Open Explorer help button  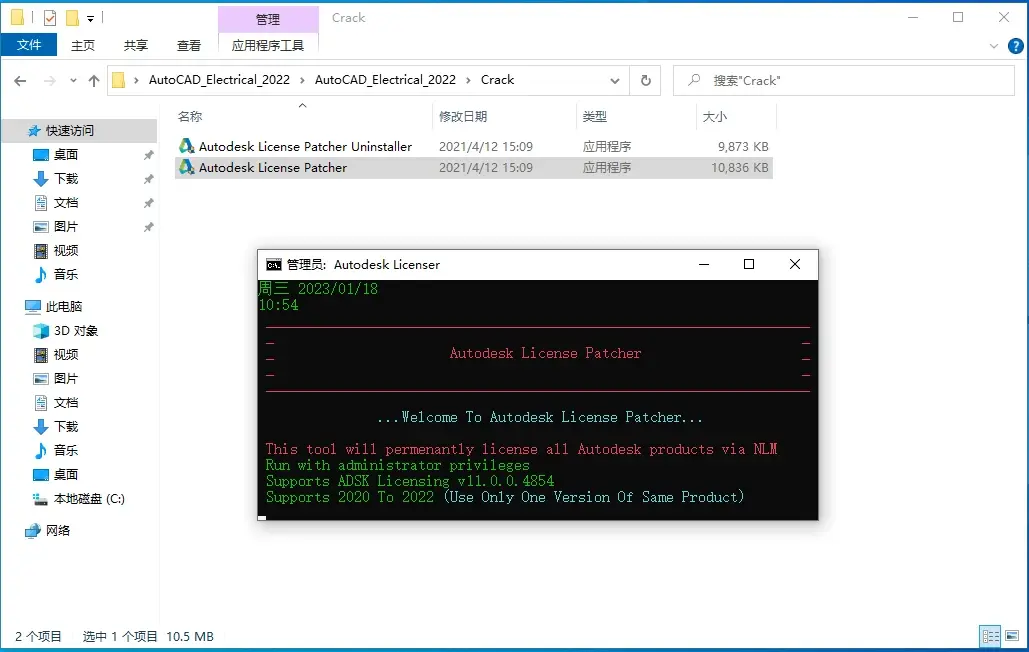tap(1015, 46)
